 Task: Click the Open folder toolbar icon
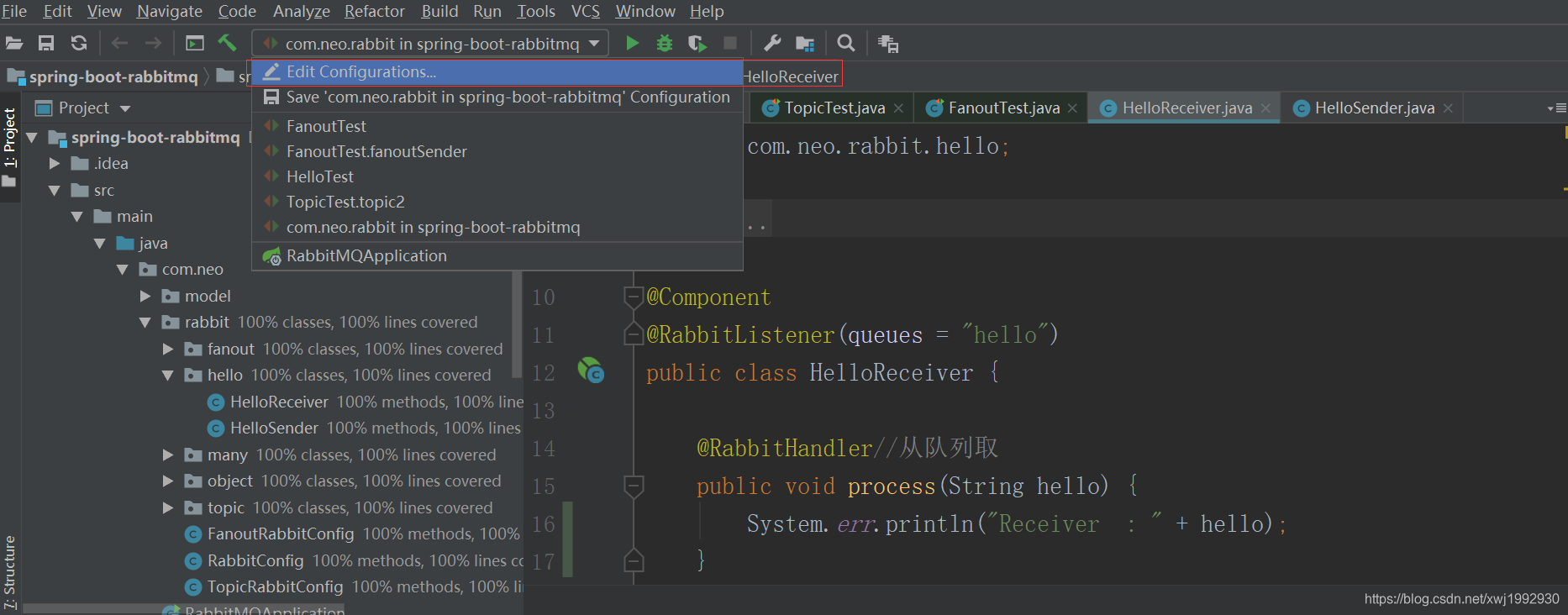pos(13,43)
